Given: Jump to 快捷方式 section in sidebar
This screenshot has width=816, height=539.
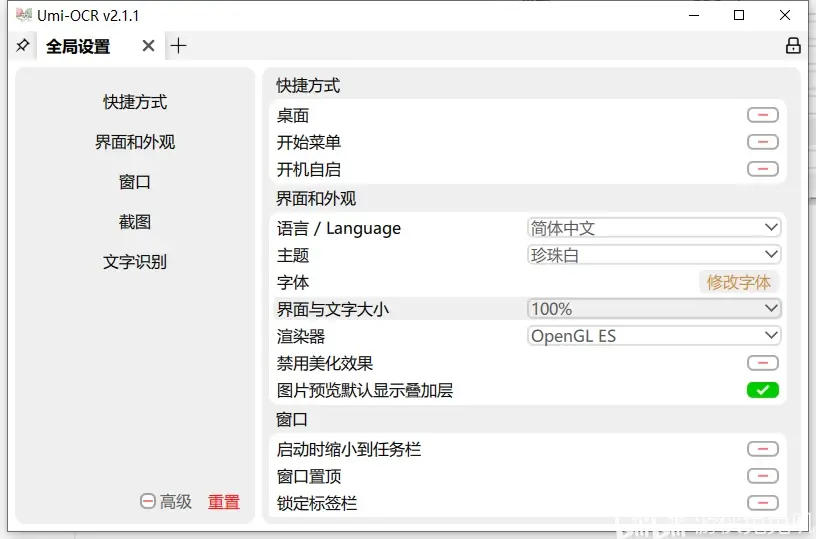Looking at the screenshot, I should (x=135, y=102).
